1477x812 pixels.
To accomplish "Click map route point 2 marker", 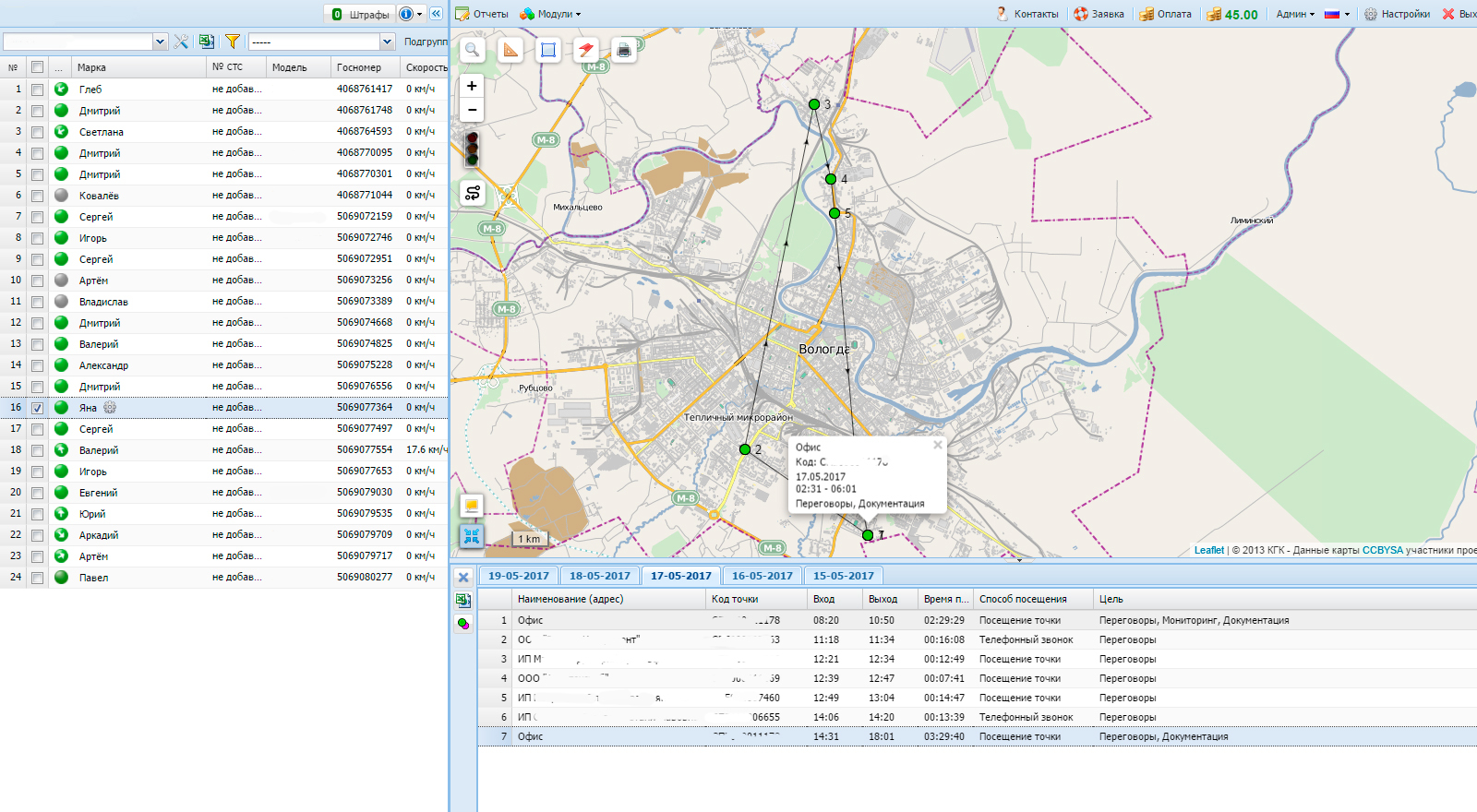I will click(745, 449).
